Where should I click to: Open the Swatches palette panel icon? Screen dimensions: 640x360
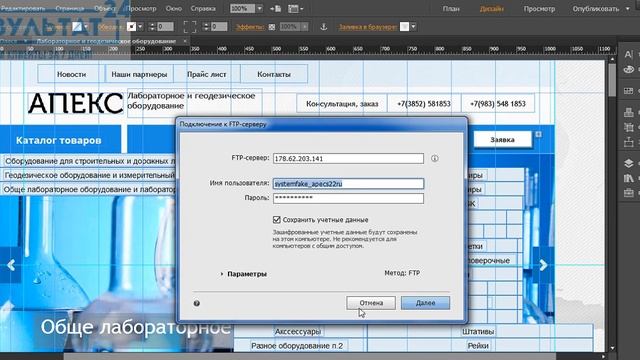[x=629, y=70]
